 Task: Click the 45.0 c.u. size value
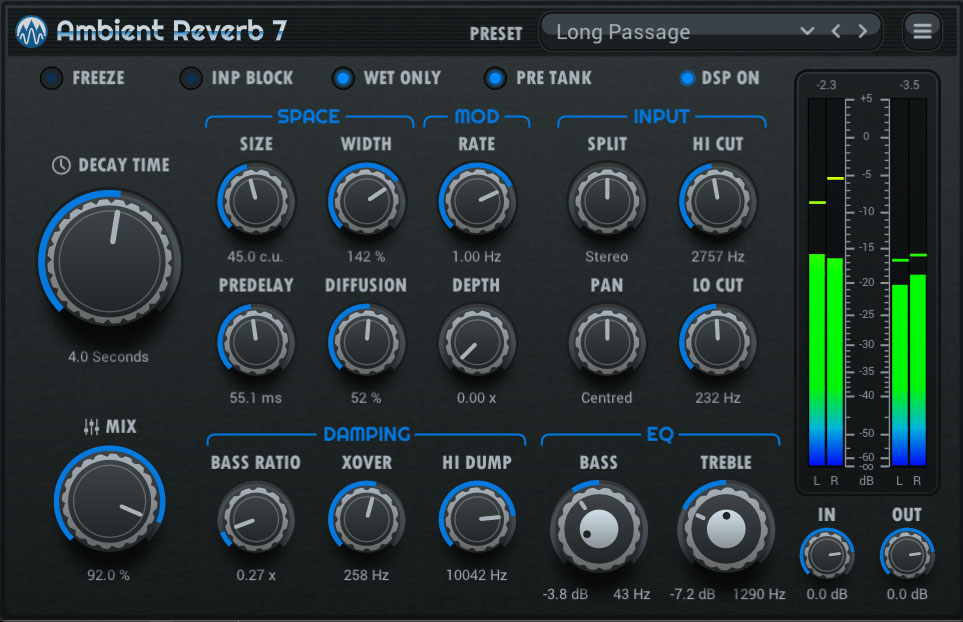255,257
